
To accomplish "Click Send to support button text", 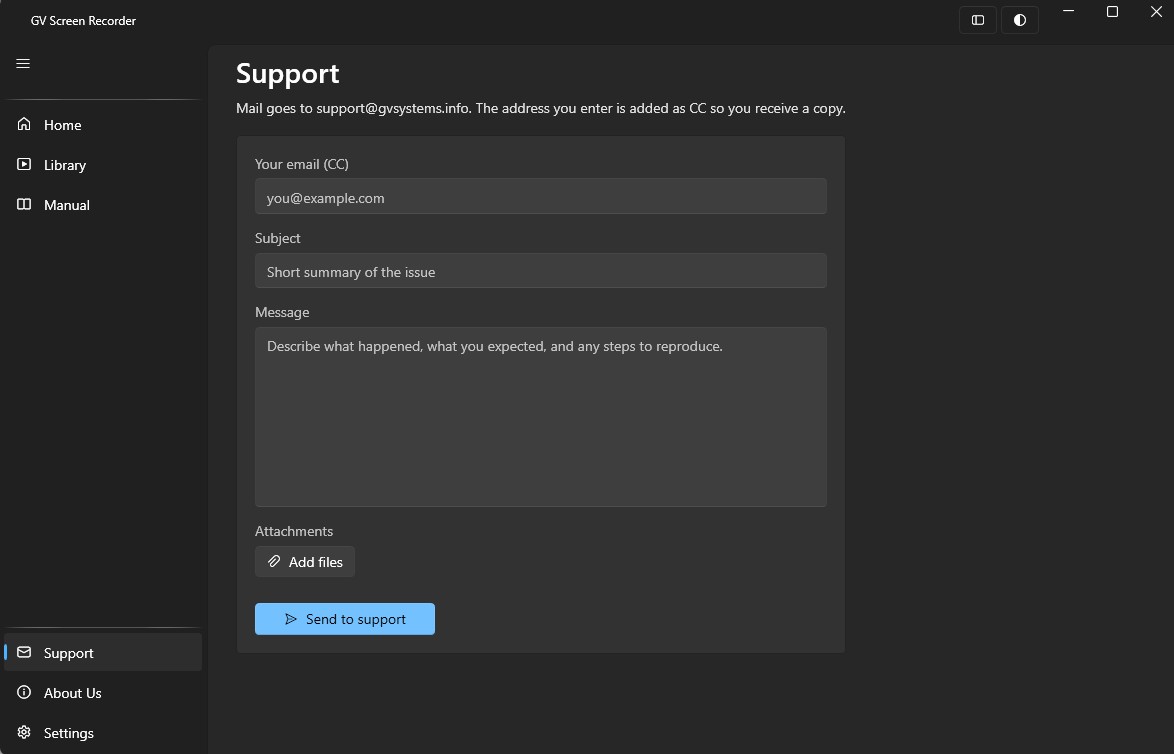I will click(x=356, y=619).
